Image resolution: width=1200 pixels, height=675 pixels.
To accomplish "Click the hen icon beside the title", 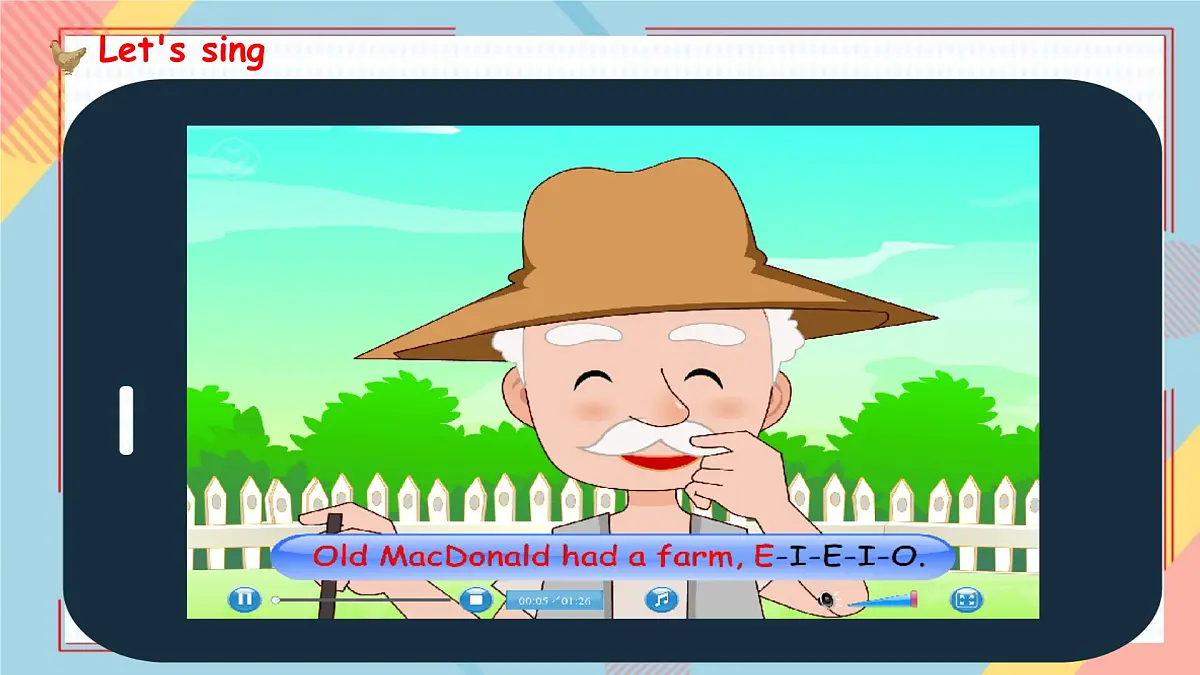I will pos(68,56).
